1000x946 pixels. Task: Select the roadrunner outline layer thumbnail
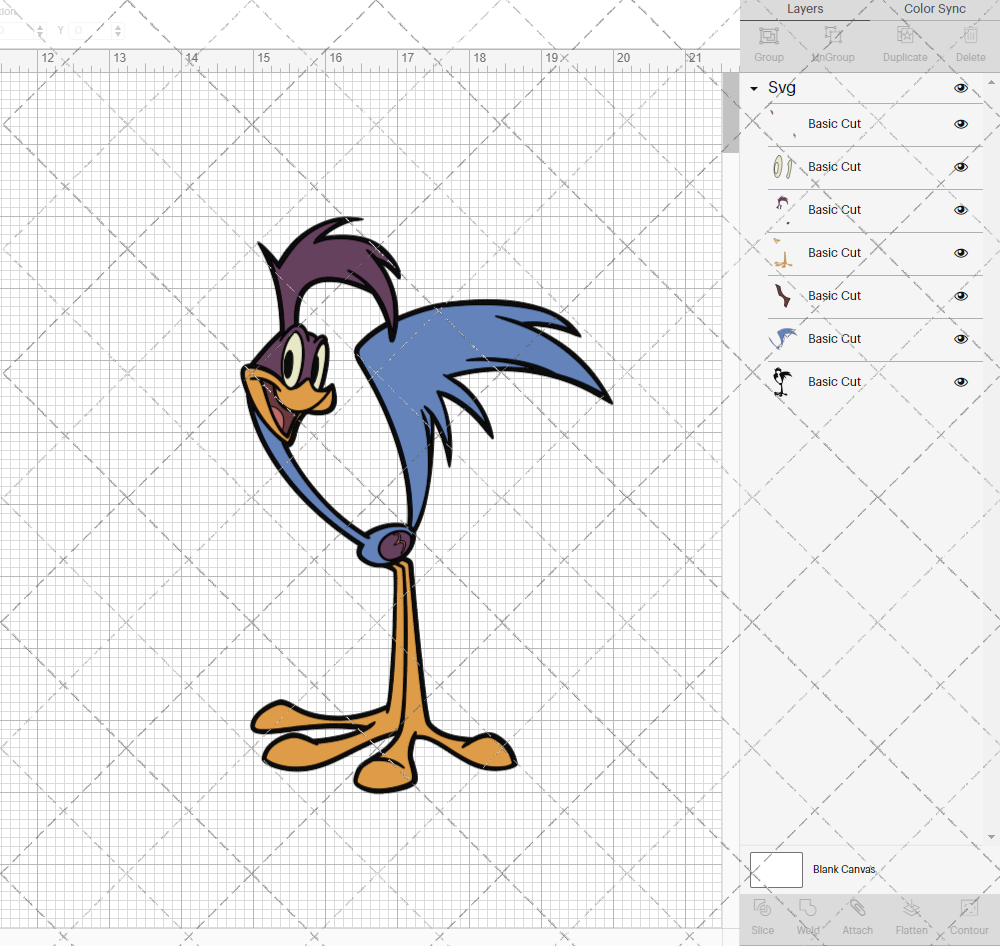782,381
